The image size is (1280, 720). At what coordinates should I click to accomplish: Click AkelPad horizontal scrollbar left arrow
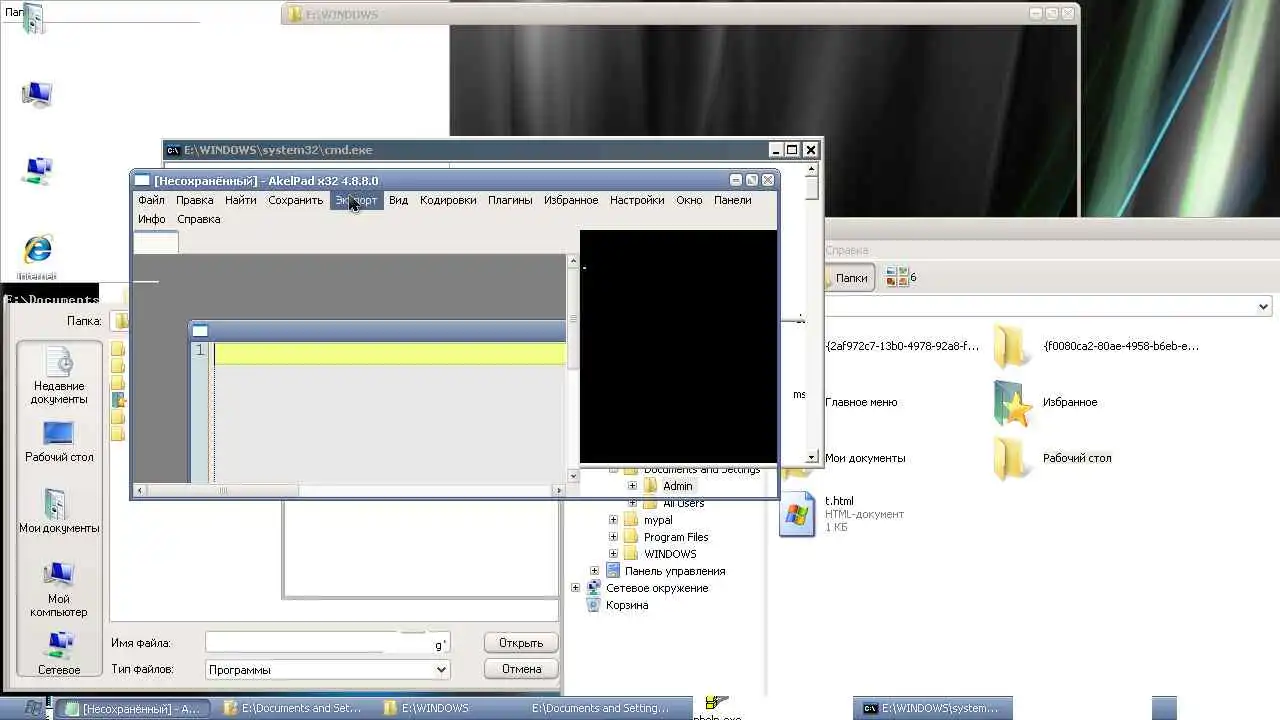click(x=140, y=491)
